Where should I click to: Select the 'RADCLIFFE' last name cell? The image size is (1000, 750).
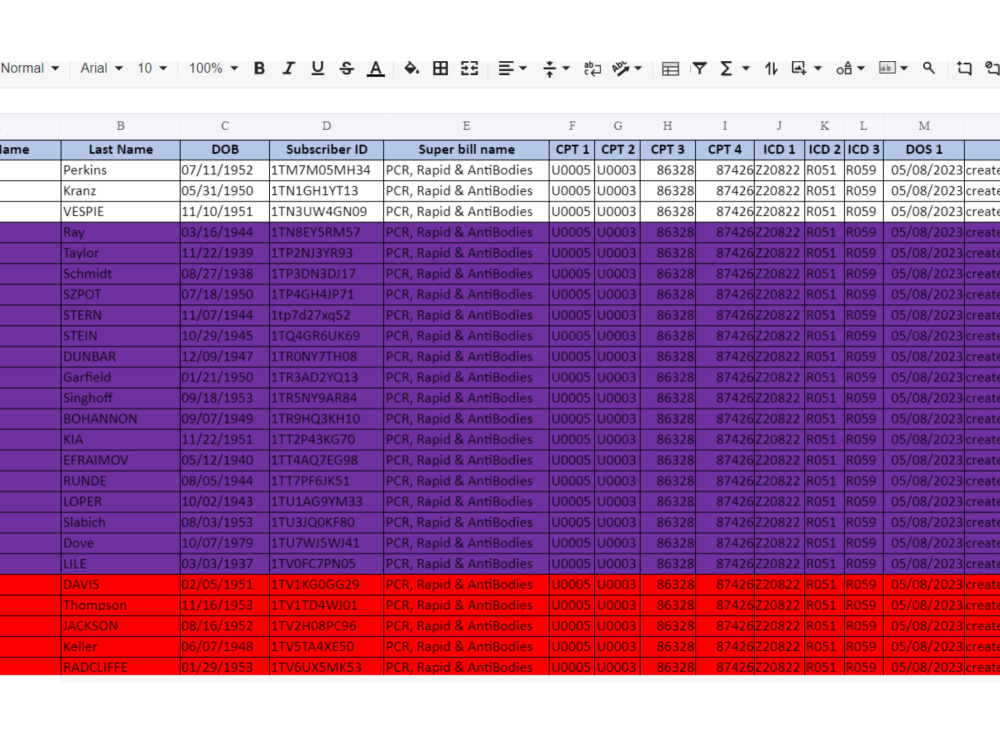[x=121, y=668]
